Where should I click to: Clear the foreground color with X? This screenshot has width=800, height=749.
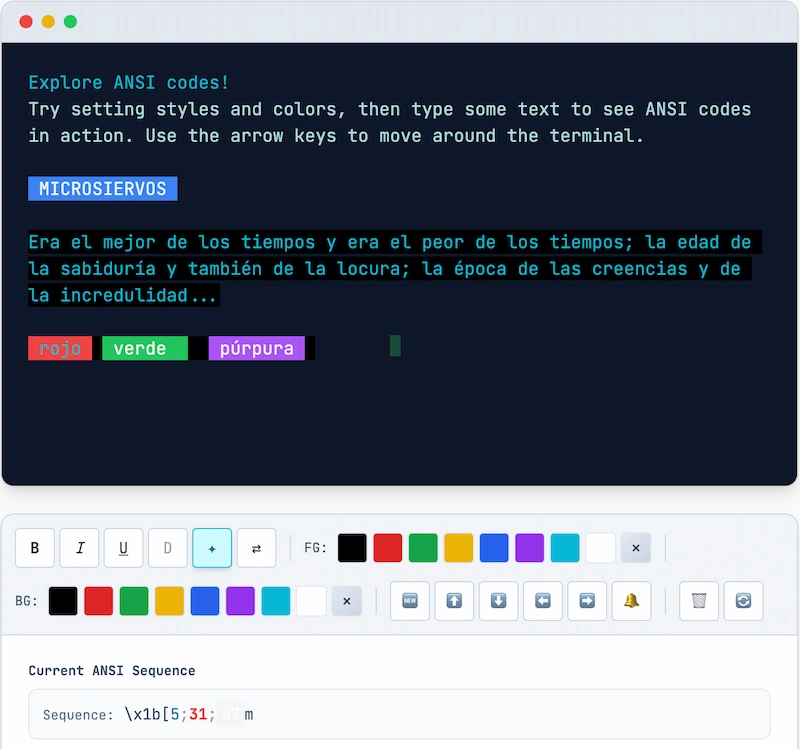(636, 548)
